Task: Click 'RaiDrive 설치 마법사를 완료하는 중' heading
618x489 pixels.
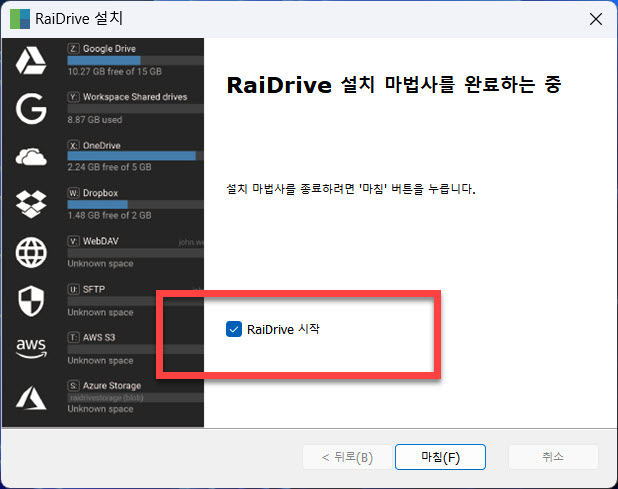Action: (x=394, y=85)
